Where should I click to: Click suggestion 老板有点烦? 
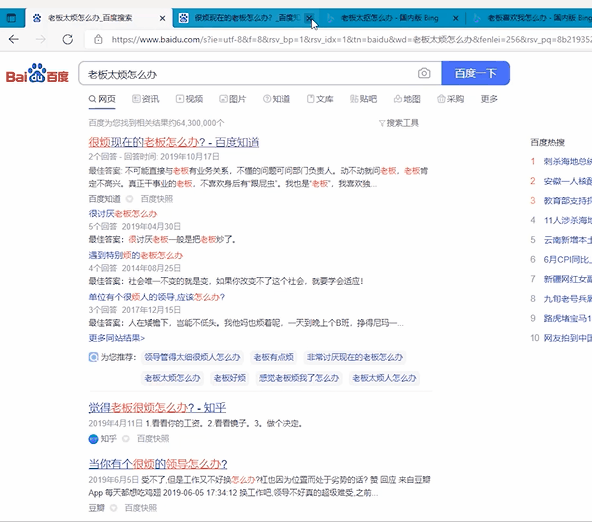coord(274,357)
